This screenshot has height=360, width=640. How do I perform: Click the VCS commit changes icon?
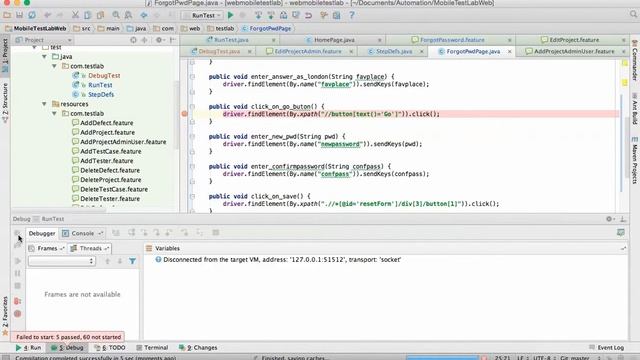coord(271,16)
